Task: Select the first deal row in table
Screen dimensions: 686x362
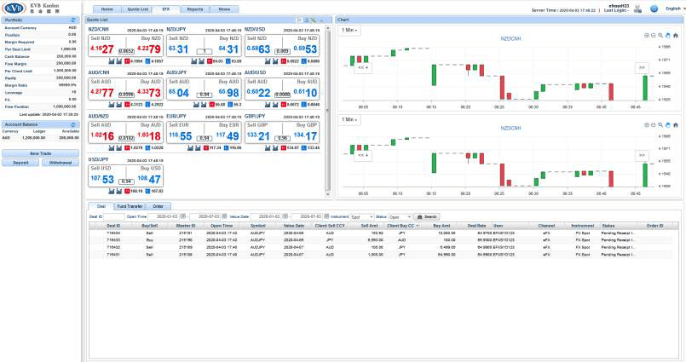Action: coord(381,233)
